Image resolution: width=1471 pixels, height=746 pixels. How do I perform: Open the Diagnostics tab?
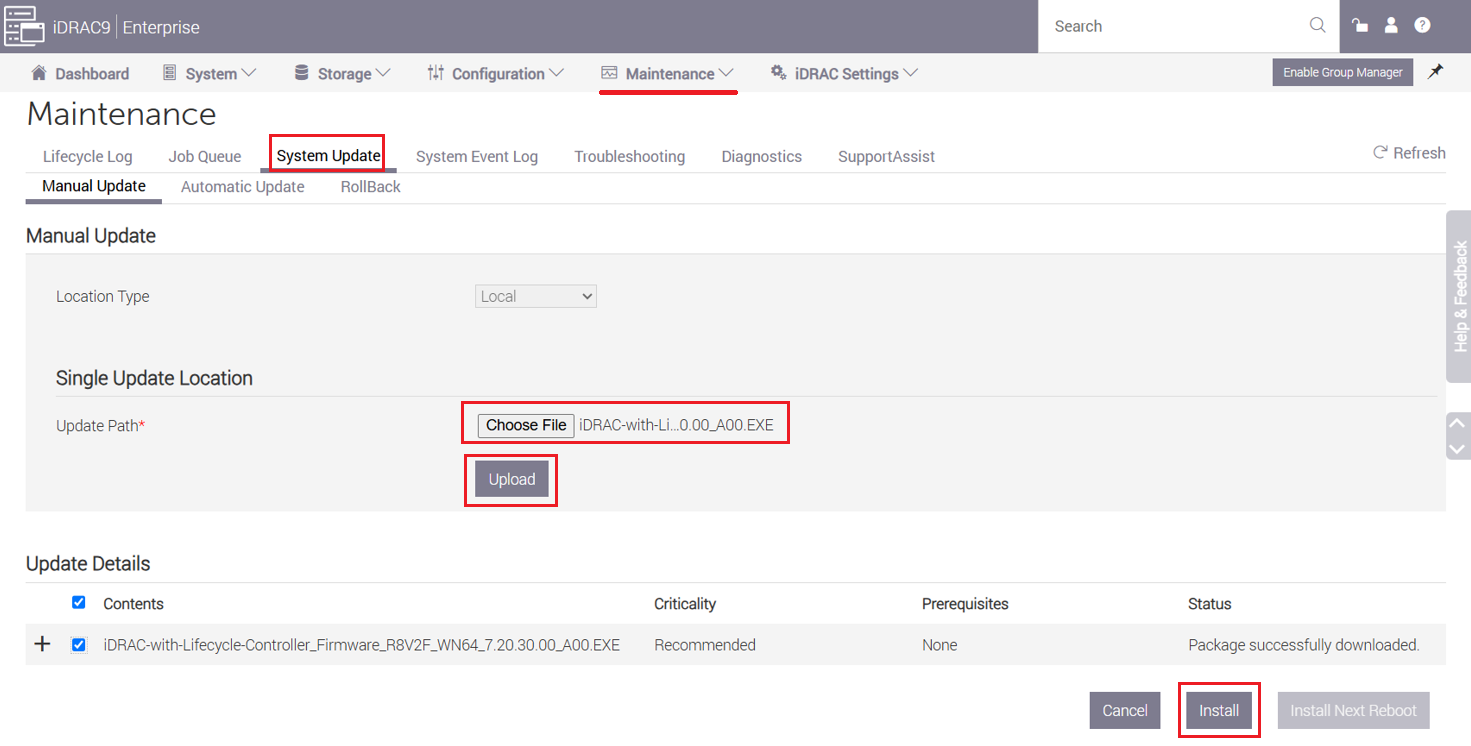pyautogui.click(x=762, y=157)
